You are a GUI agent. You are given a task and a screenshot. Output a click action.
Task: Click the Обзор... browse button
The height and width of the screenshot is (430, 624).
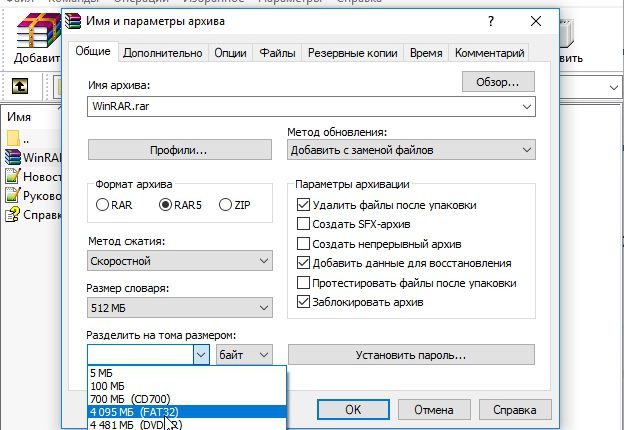pos(498,82)
